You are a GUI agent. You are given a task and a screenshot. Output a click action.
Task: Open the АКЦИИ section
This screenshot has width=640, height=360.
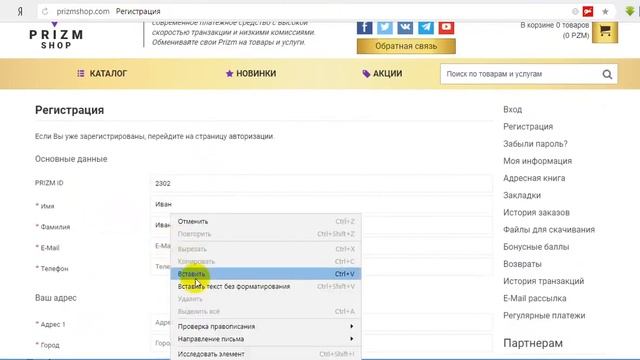(x=382, y=73)
